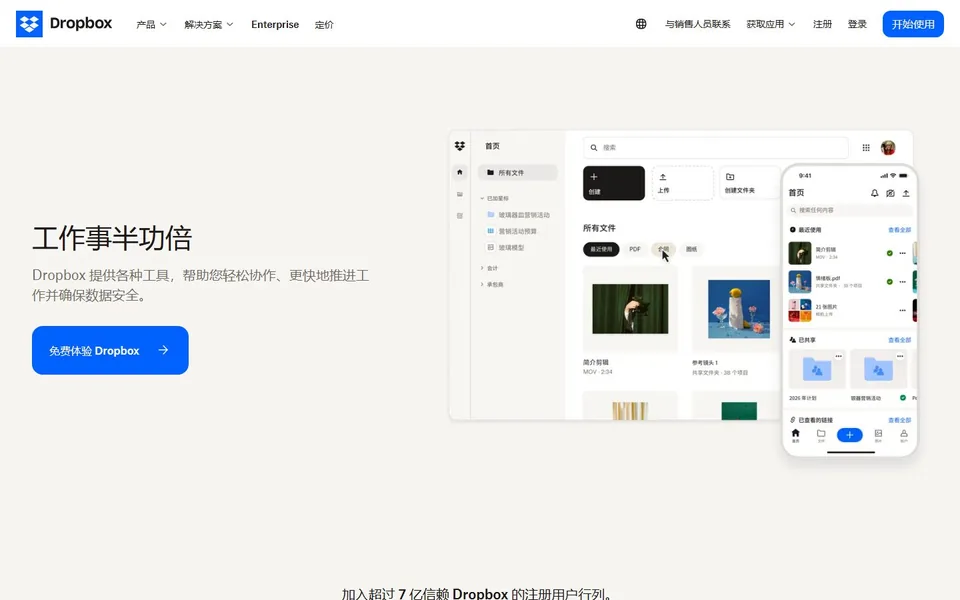
Task: Select the PDF filter chip
Action: (x=635, y=249)
